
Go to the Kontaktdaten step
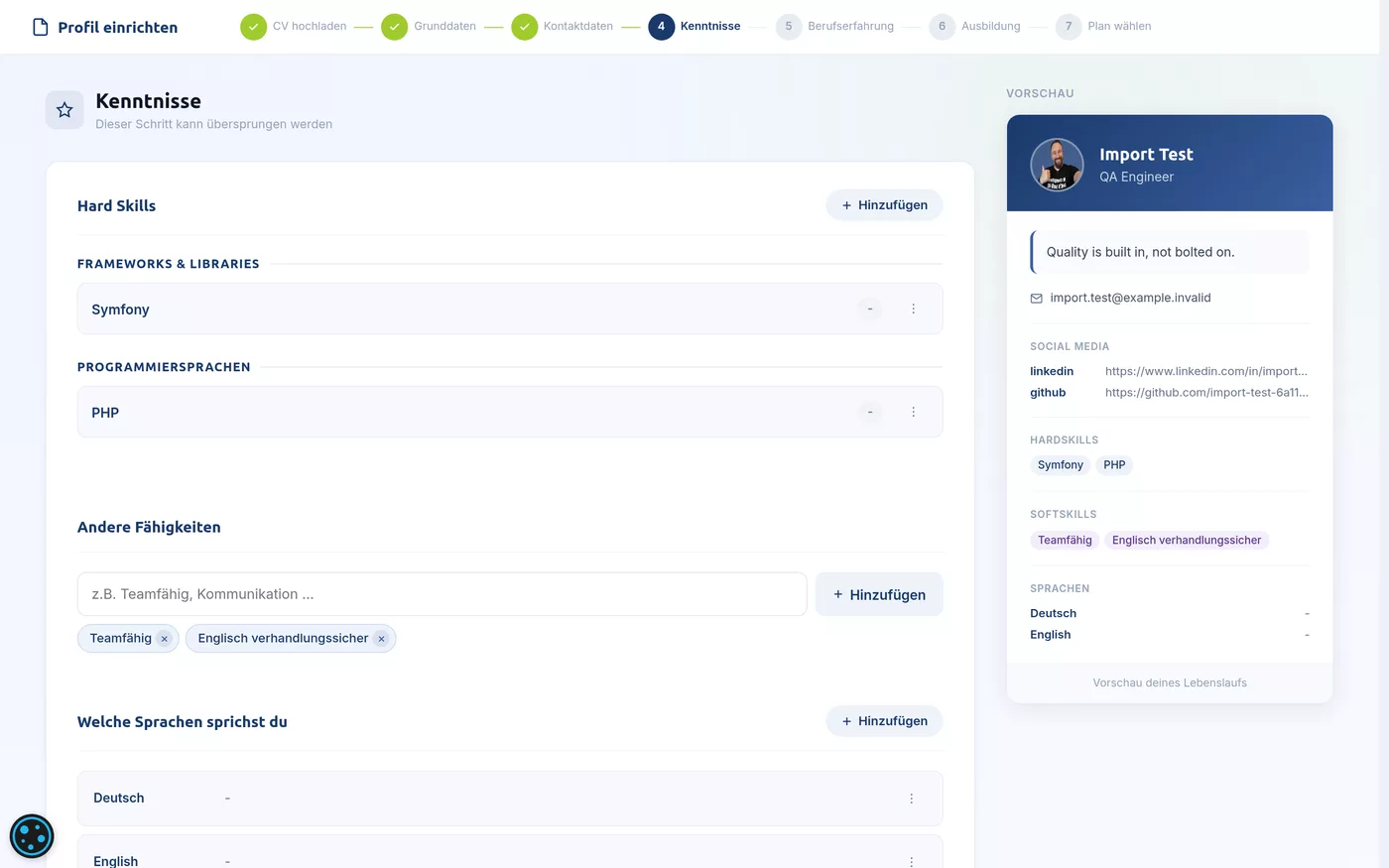[x=578, y=27]
